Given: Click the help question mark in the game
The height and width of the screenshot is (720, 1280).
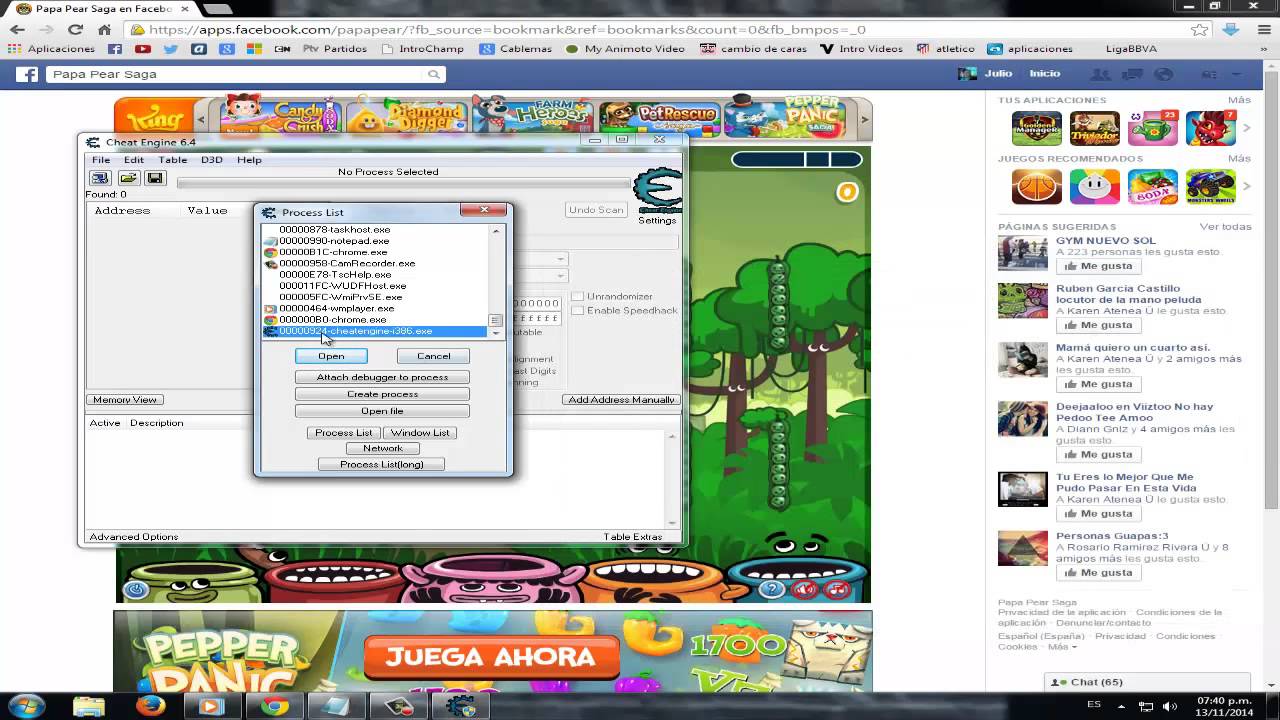Looking at the screenshot, I should click(x=771, y=589).
